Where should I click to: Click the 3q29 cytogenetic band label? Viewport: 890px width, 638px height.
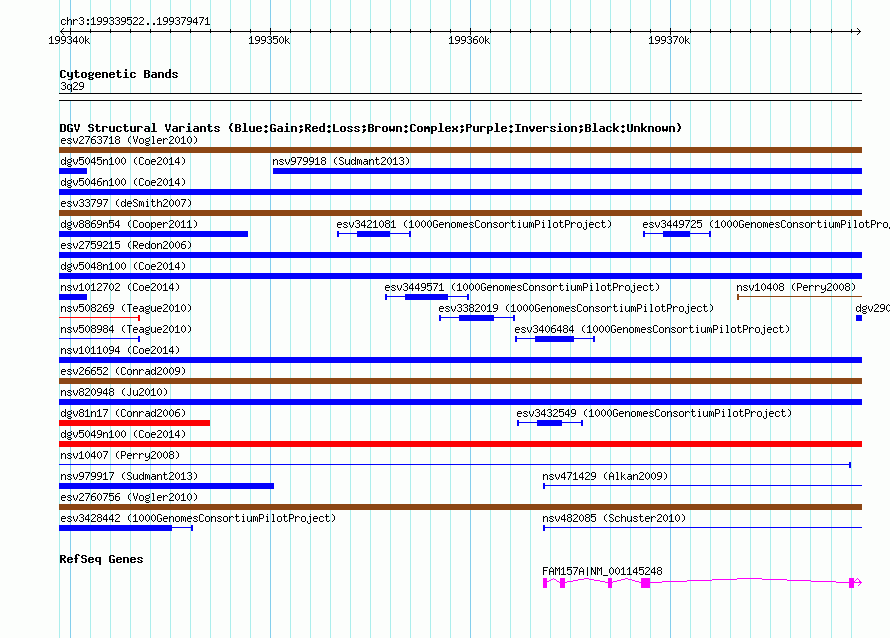[x=72, y=86]
